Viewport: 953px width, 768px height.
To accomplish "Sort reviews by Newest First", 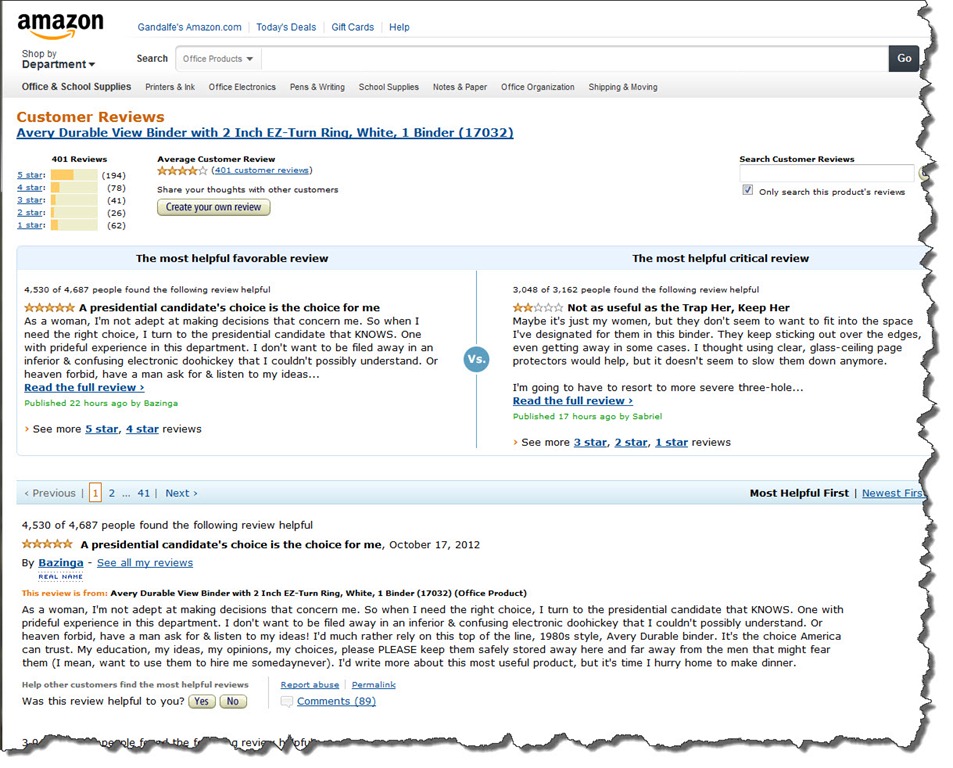I will tap(892, 493).
